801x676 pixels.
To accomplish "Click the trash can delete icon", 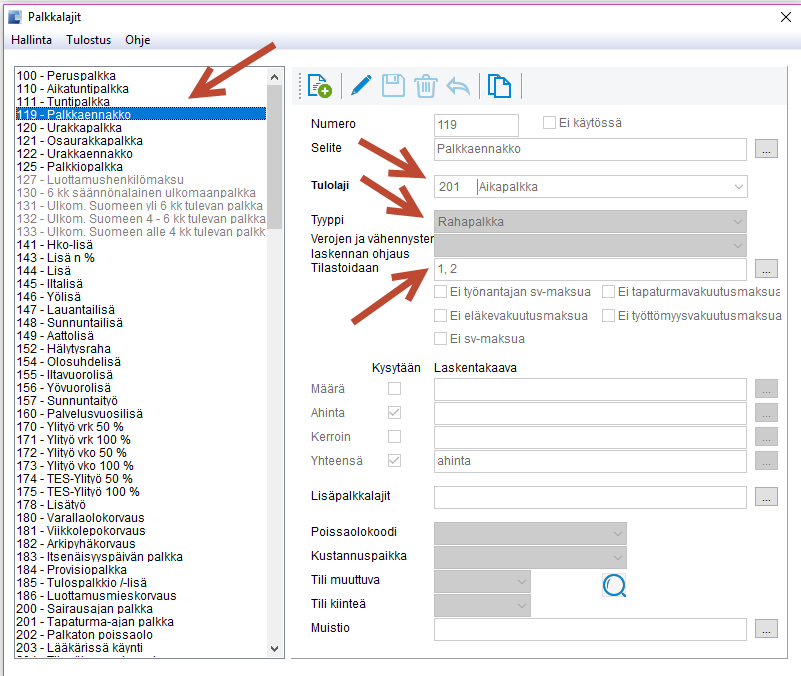I will 426,86.
